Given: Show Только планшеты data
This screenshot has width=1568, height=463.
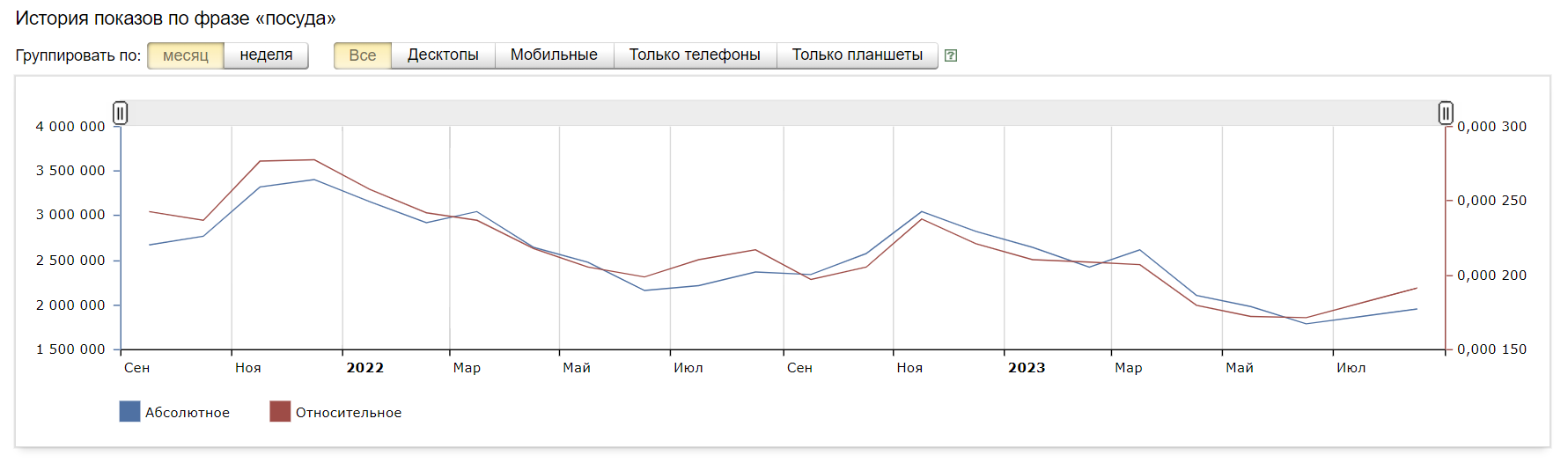Looking at the screenshot, I should click(x=857, y=55).
